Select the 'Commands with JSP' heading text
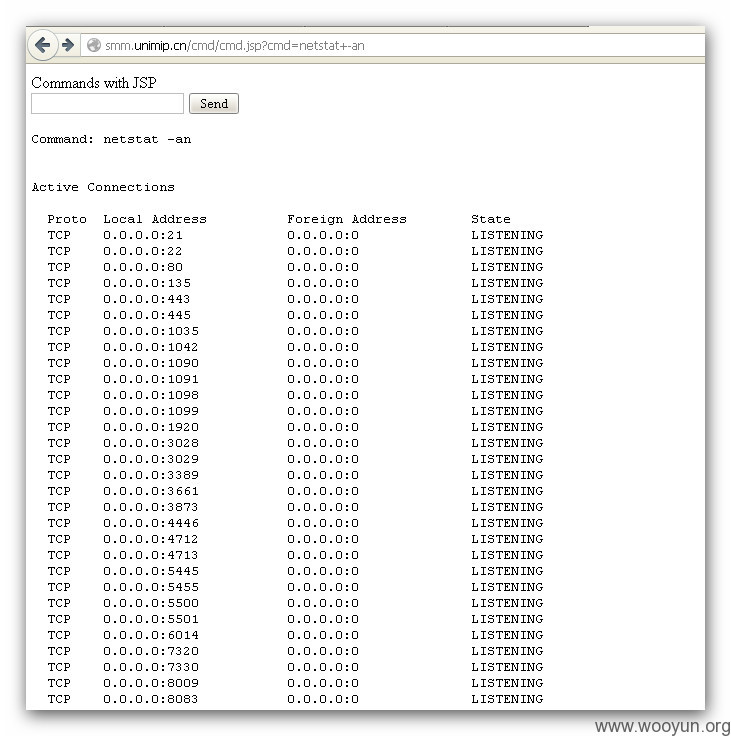This screenshot has height=736, width=731. (x=94, y=83)
